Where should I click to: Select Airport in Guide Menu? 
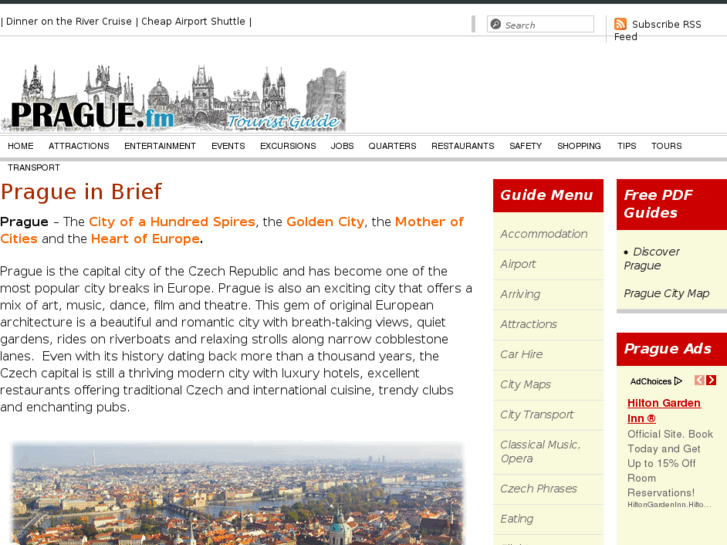point(518,264)
